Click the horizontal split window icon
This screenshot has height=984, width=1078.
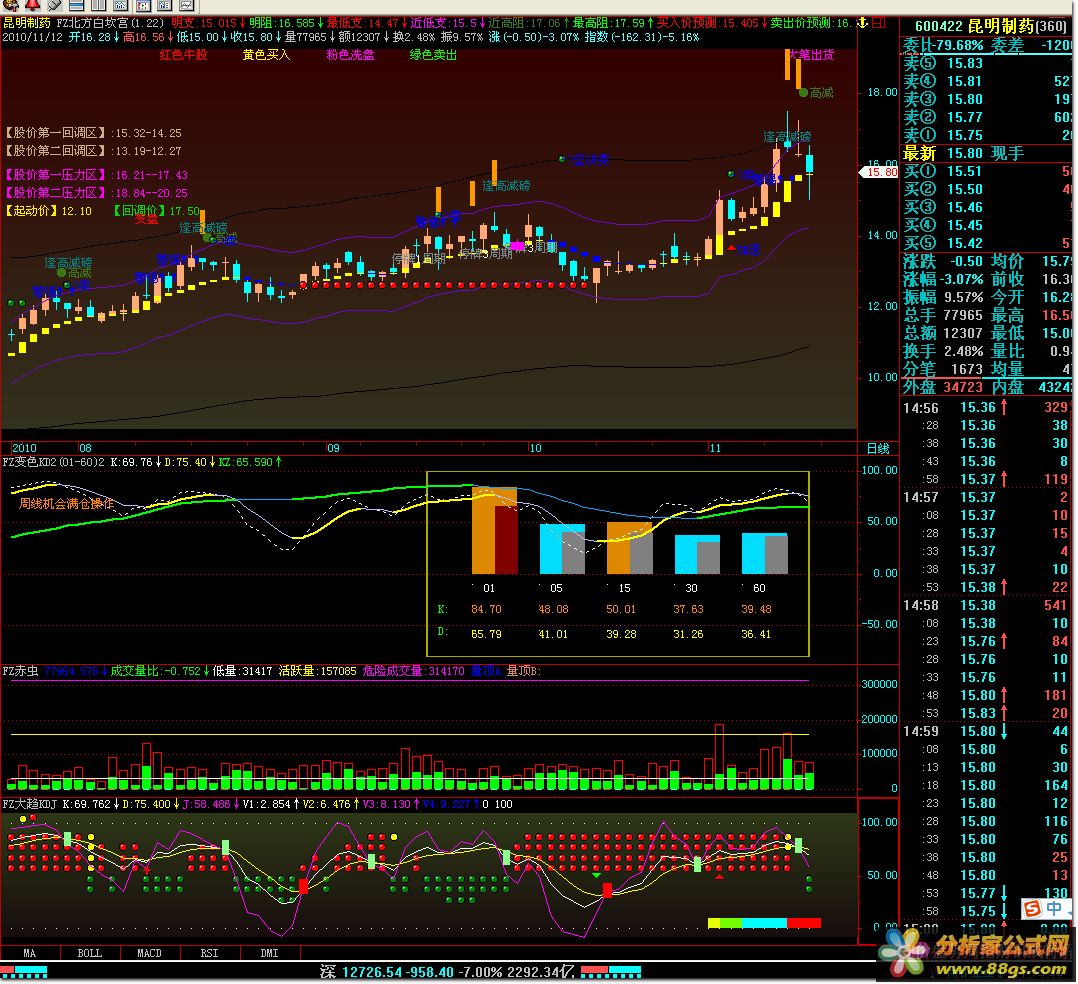pyautogui.click(x=76, y=5)
